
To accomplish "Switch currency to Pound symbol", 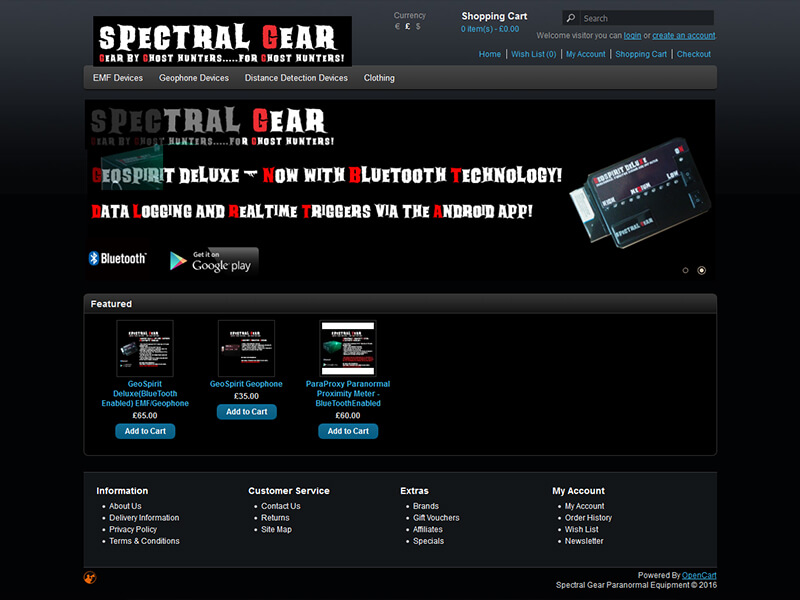I will point(408,27).
